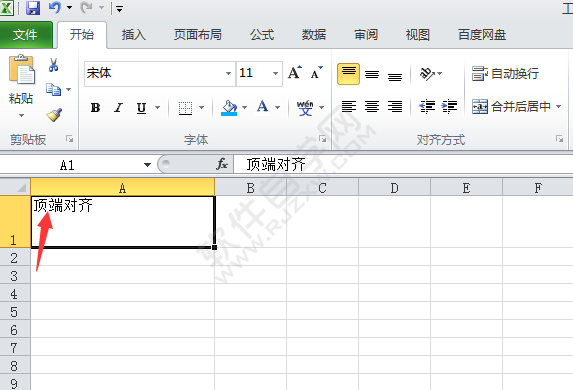Toggle Center horizontal alignment
The width and height of the screenshot is (573, 390).
[x=372, y=107]
